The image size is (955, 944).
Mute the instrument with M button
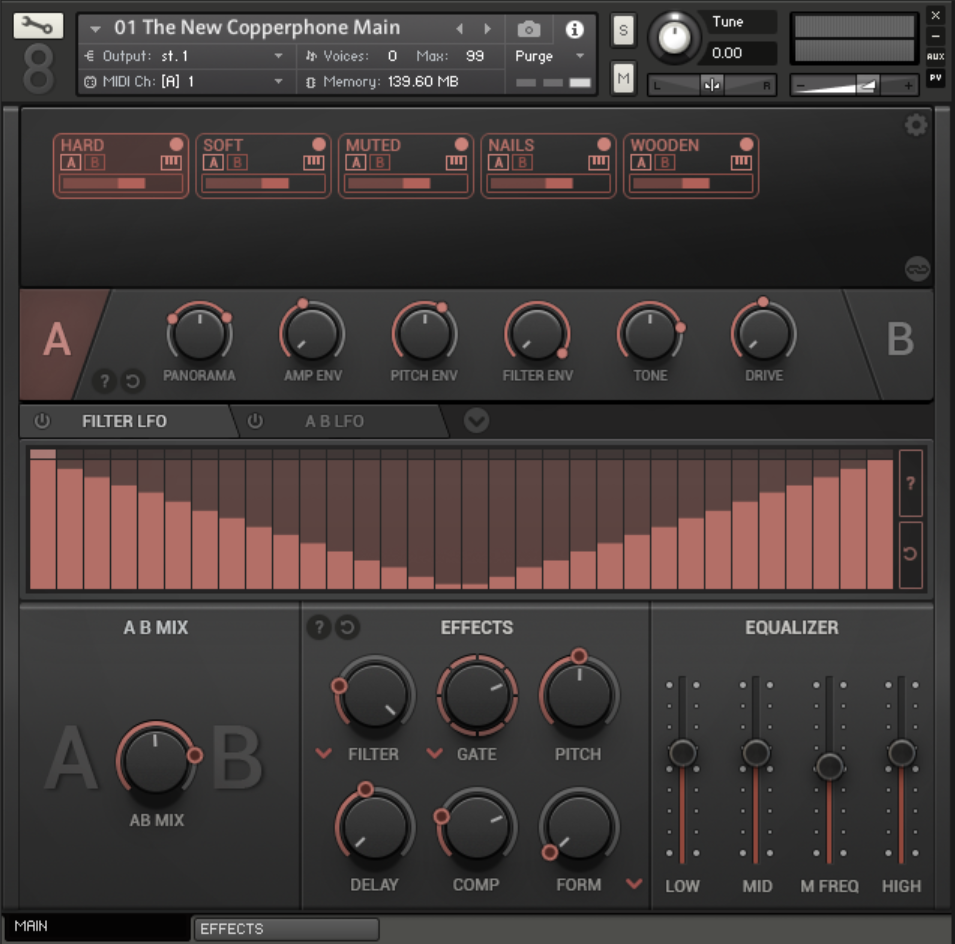point(623,78)
